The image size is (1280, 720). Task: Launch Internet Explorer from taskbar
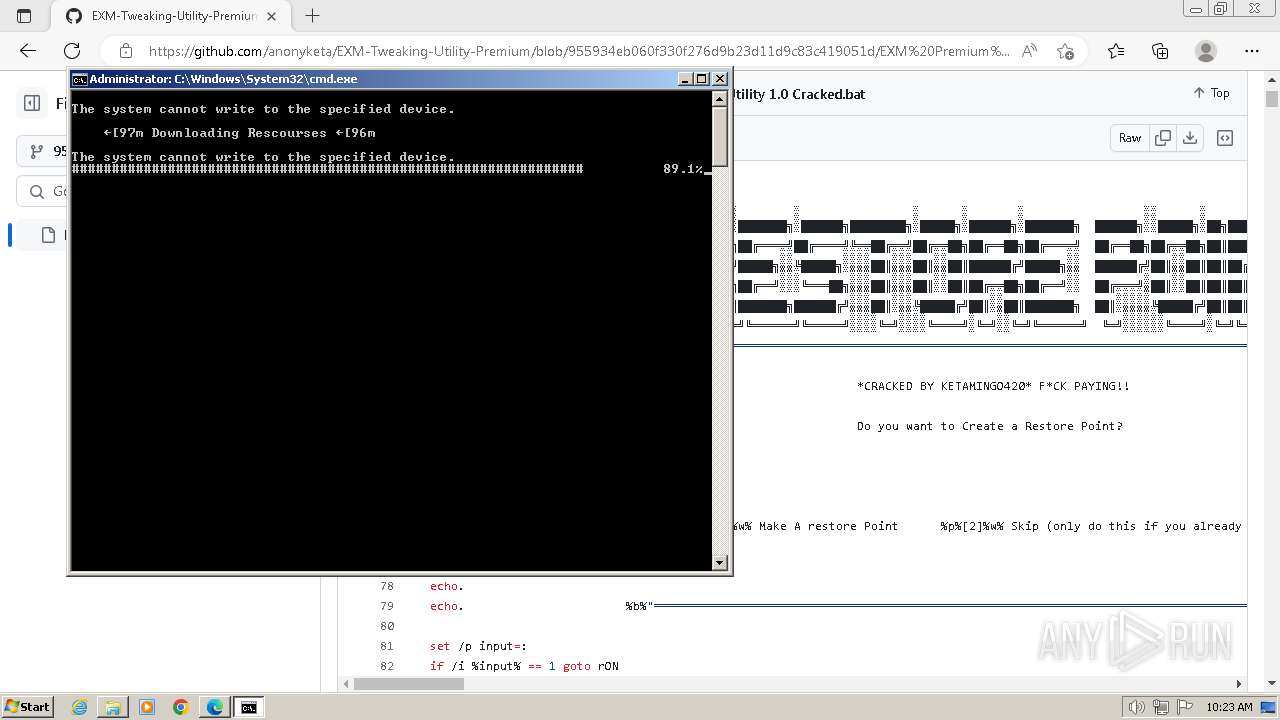(79, 707)
